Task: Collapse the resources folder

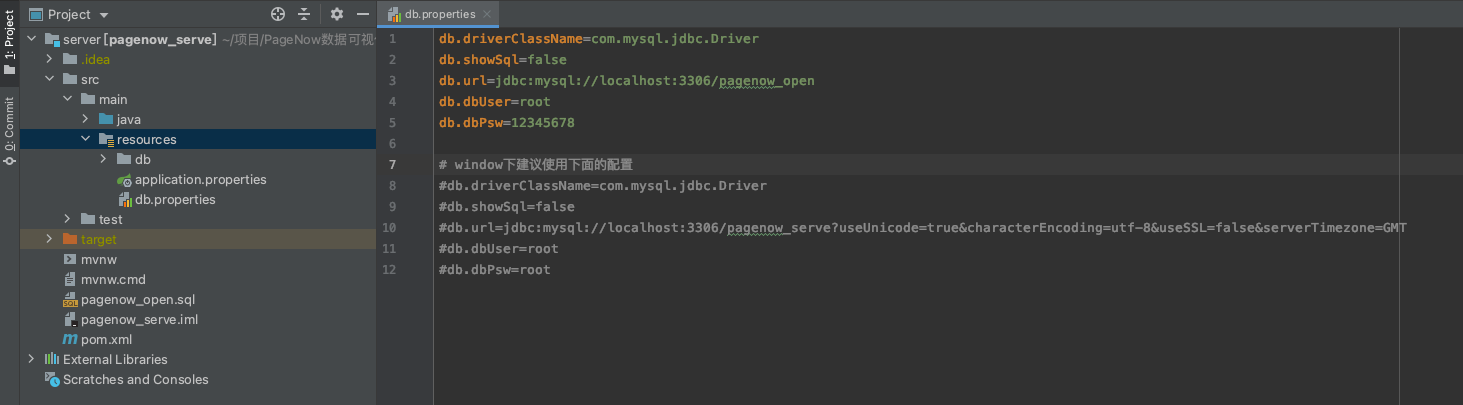Action: pyautogui.click(x=86, y=140)
